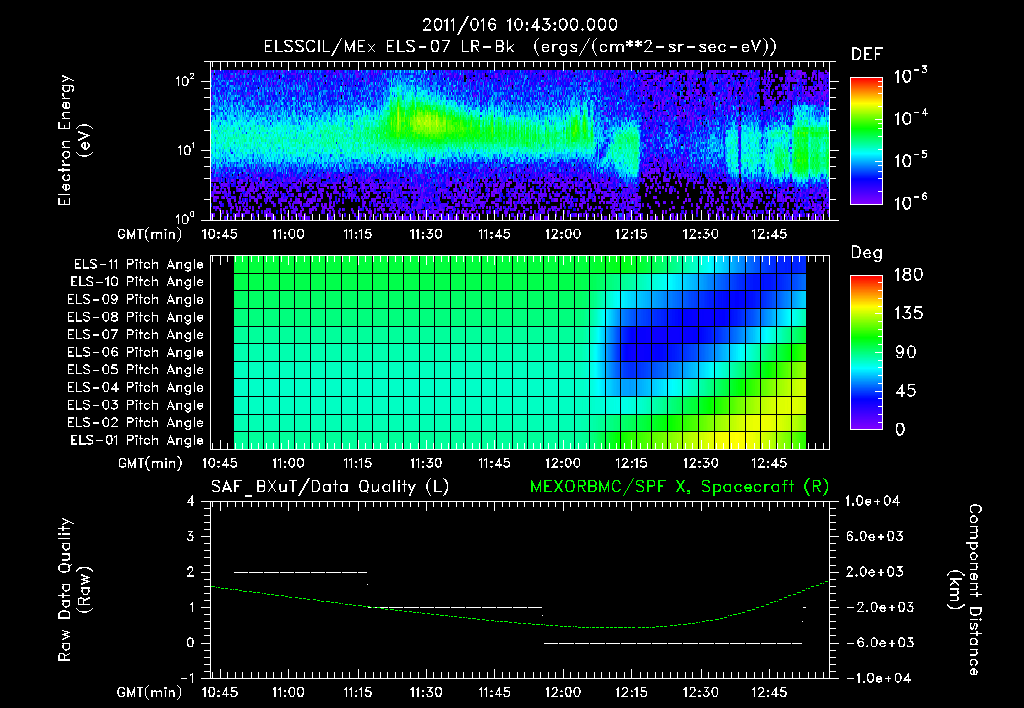Screen dimensions: 1024x708
Task: Click the ELS-01 Pitch Angle row label
Action: click(137, 440)
